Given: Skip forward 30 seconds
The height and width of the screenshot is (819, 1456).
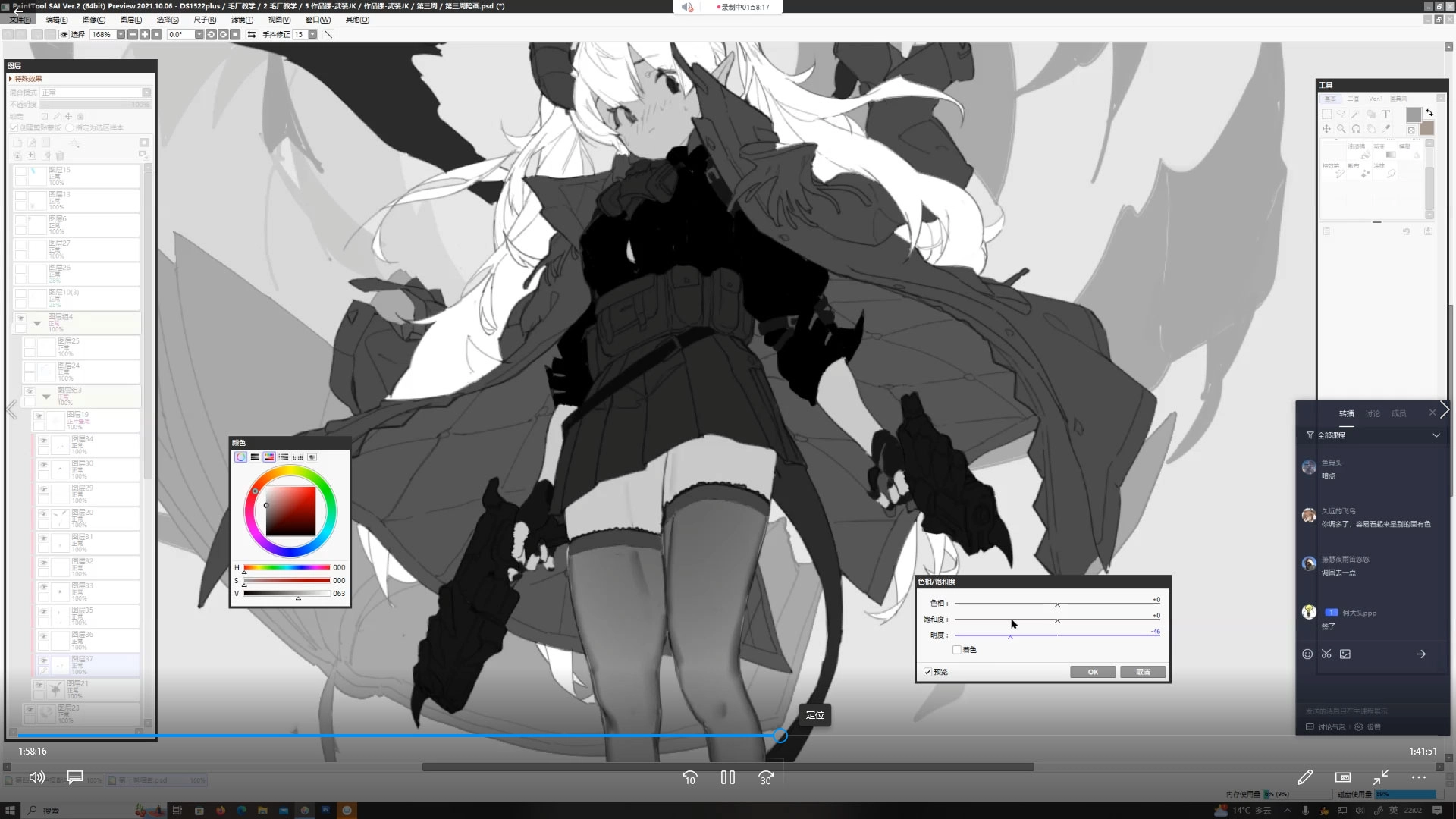Looking at the screenshot, I should click(765, 777).
